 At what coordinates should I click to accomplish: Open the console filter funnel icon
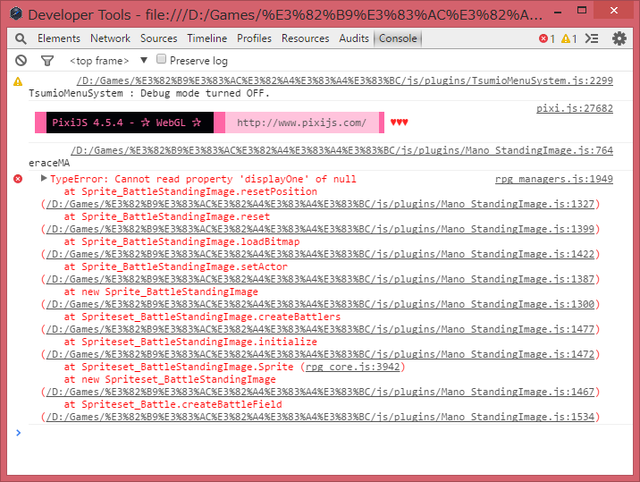47,61
